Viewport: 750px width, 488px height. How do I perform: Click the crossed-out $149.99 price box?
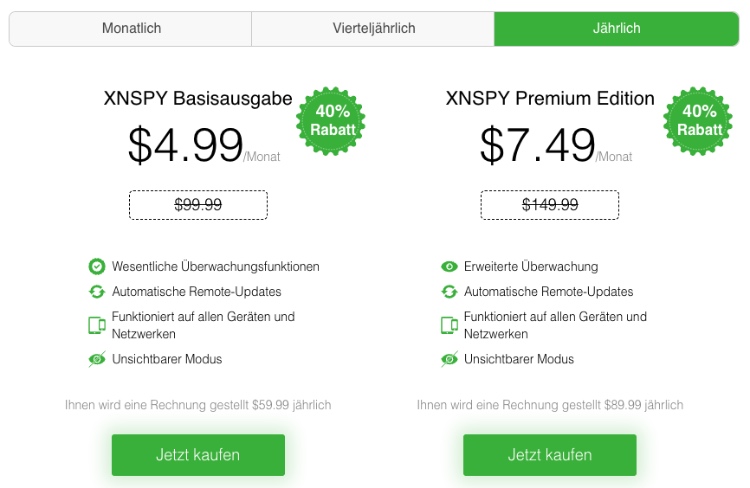[550, 205]
